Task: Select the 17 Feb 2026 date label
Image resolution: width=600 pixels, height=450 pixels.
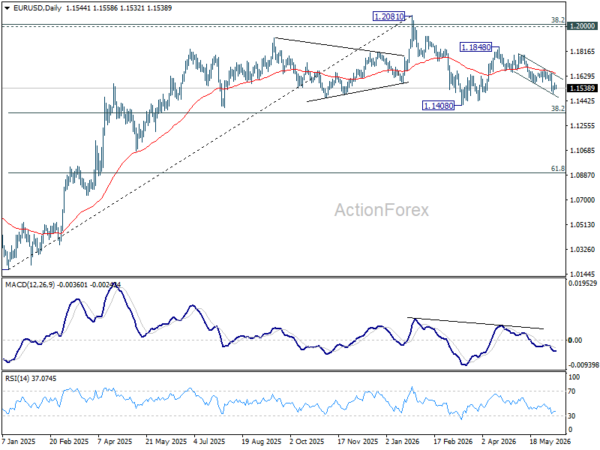Action: 453,442
